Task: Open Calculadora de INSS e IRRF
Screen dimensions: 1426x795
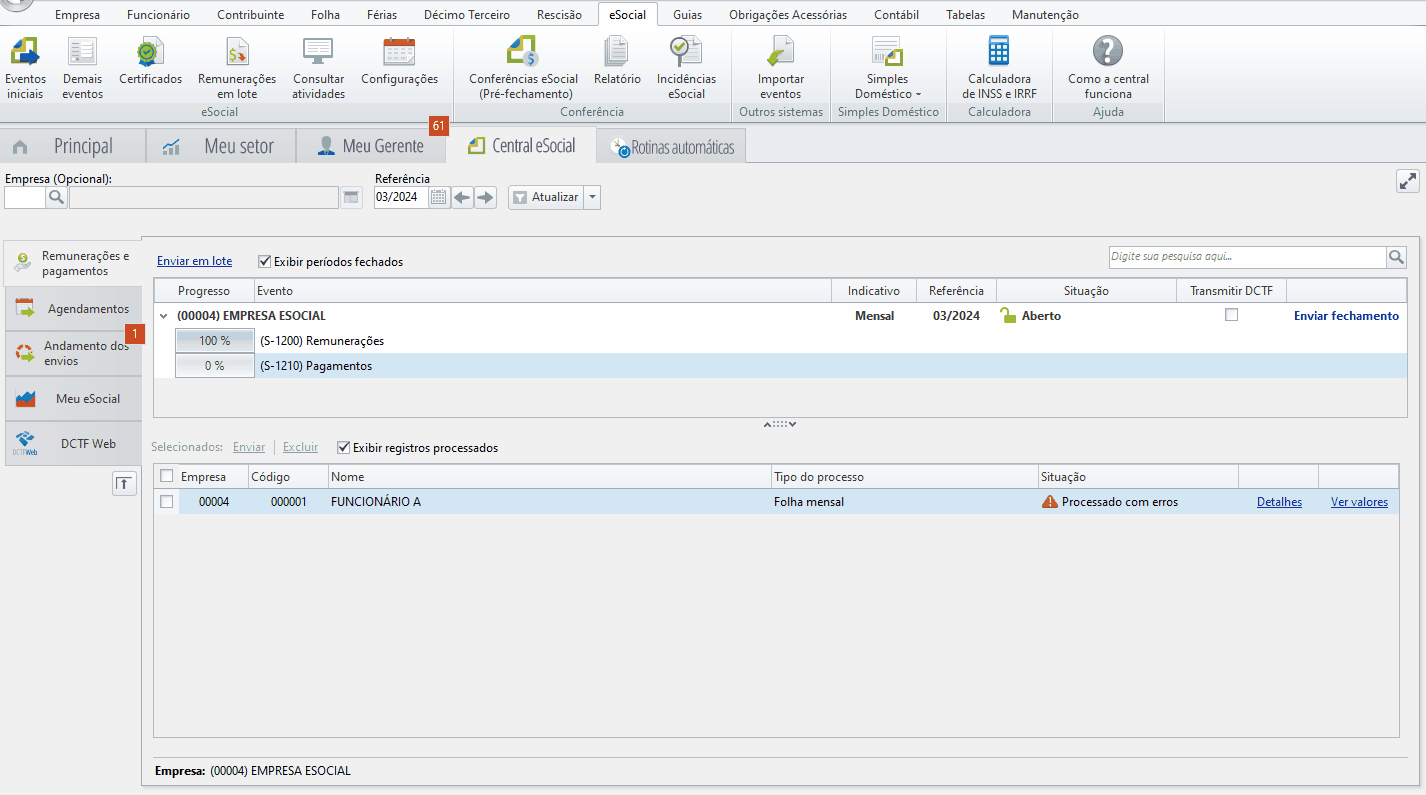Action: click(999, 67)
